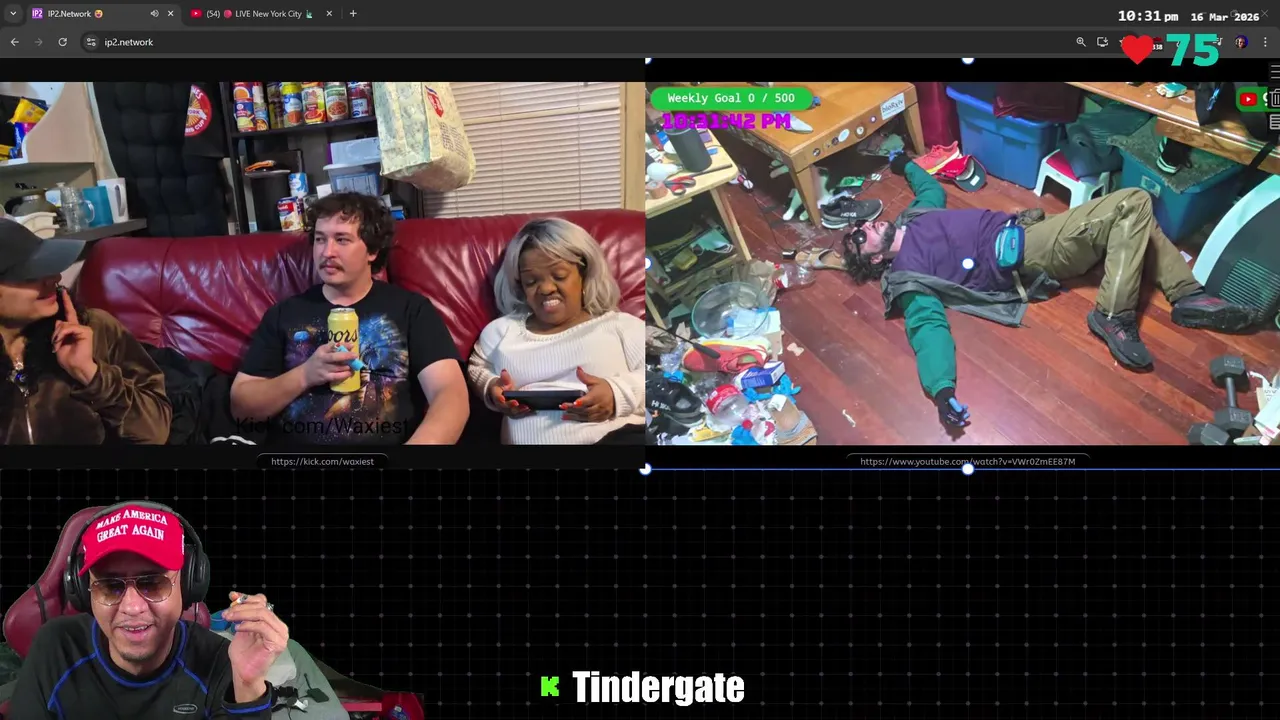Close the IP2.Network tab

pyautogui.click(x=170, y=14)
